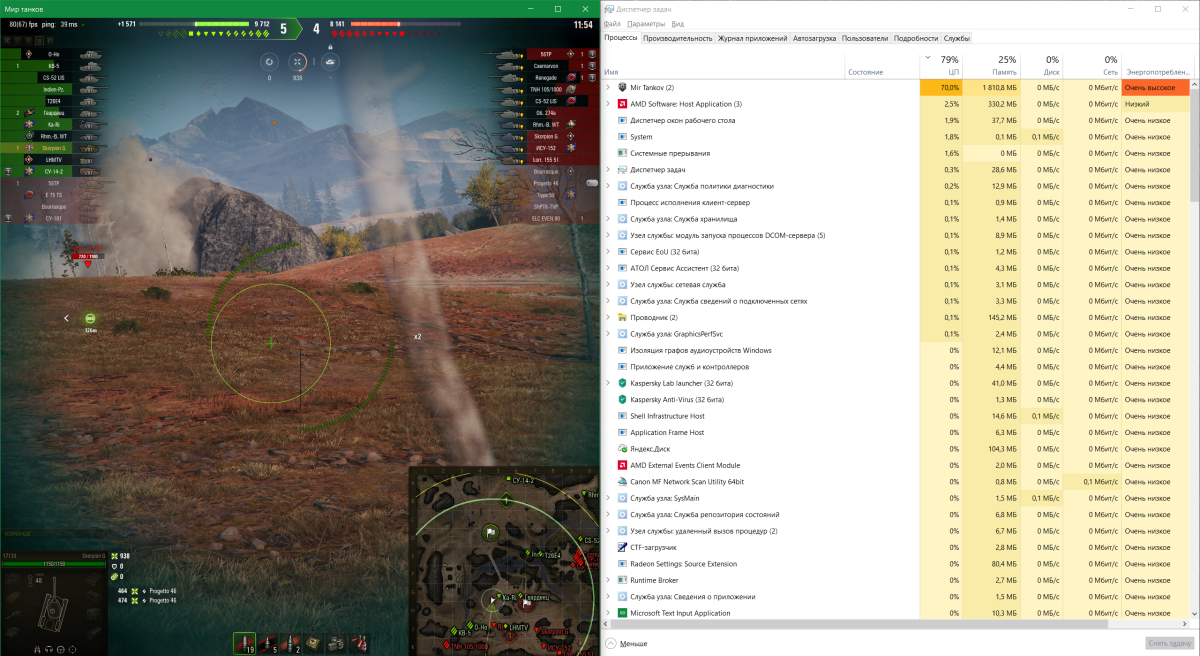Click the Radeon Settings Source Extension icon

[622, 564]
